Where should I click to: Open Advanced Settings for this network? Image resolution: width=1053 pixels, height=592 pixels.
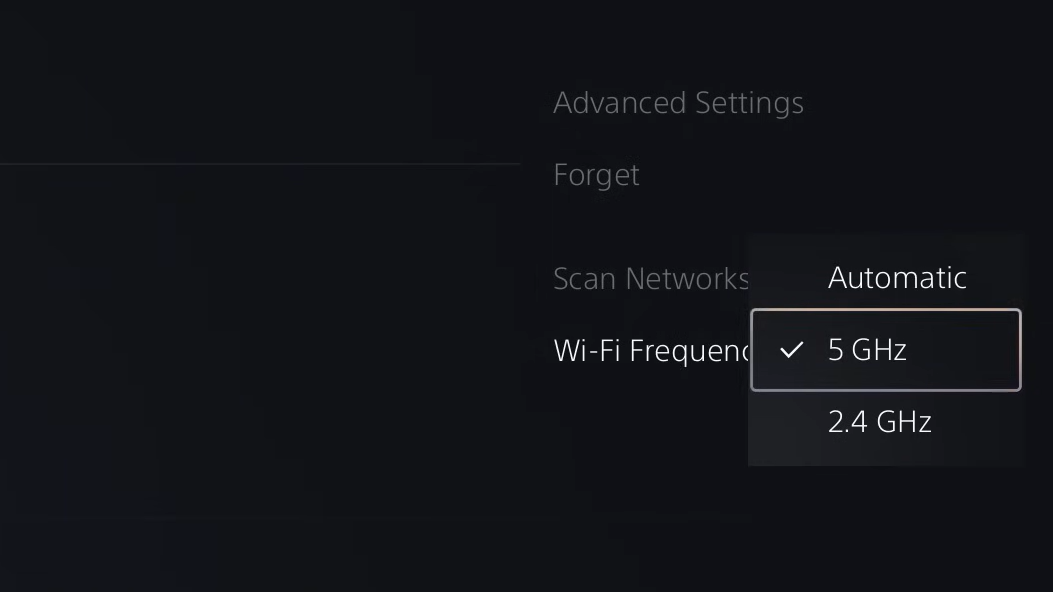[x=678, y=103]
